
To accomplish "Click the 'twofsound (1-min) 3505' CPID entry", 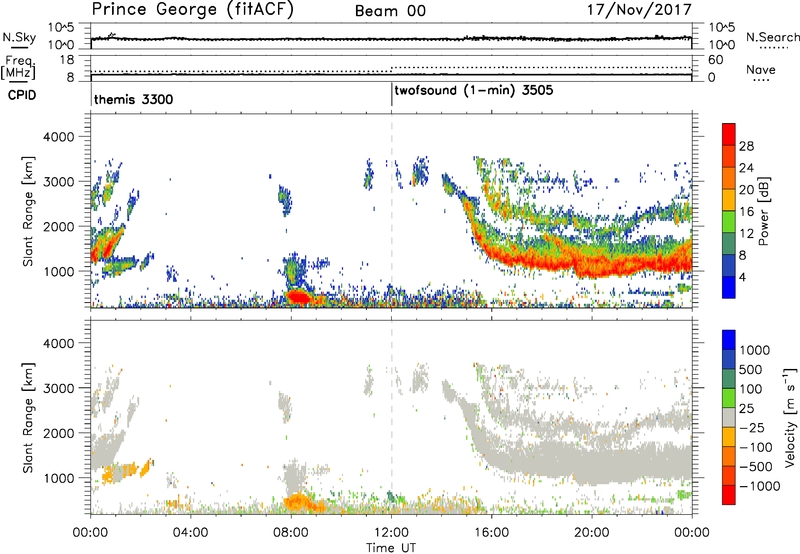I will click(x=474, y=91).
